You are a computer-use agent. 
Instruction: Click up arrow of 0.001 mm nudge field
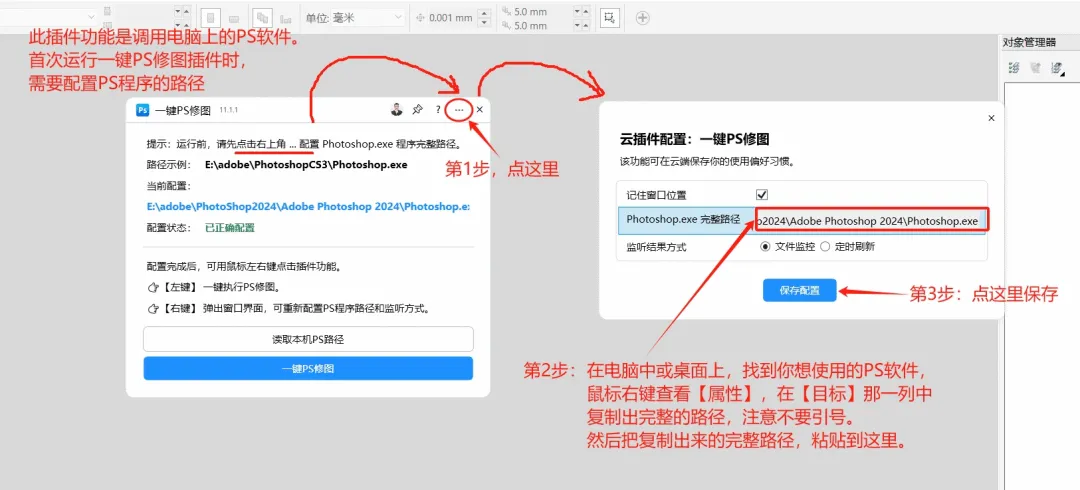click(x=486, y=12)
